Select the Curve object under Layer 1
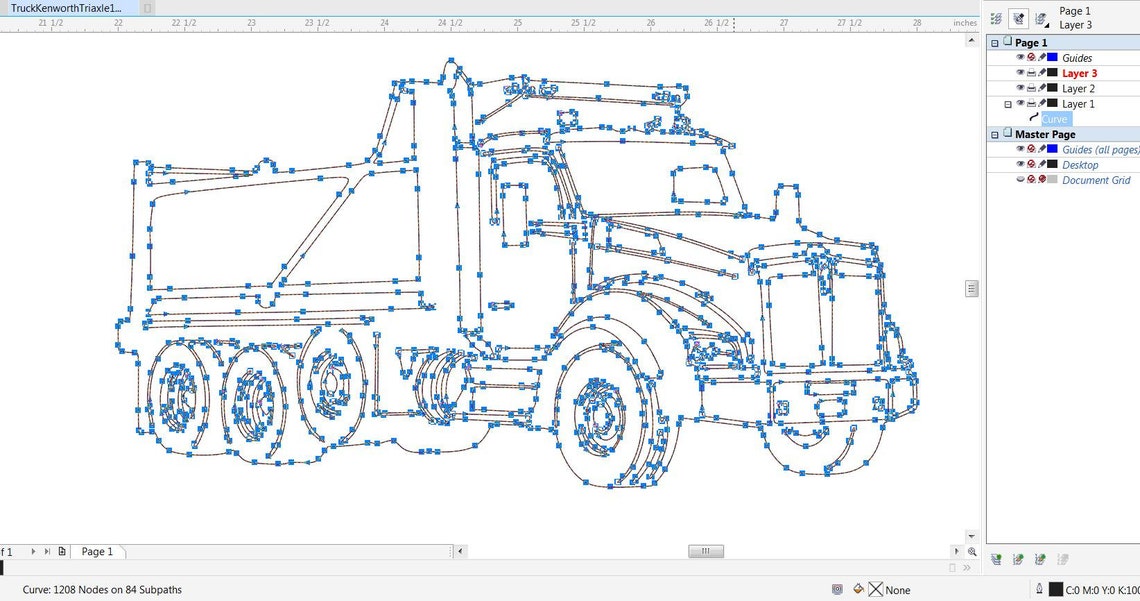The image size is (1140, 601). [1055, 118]
